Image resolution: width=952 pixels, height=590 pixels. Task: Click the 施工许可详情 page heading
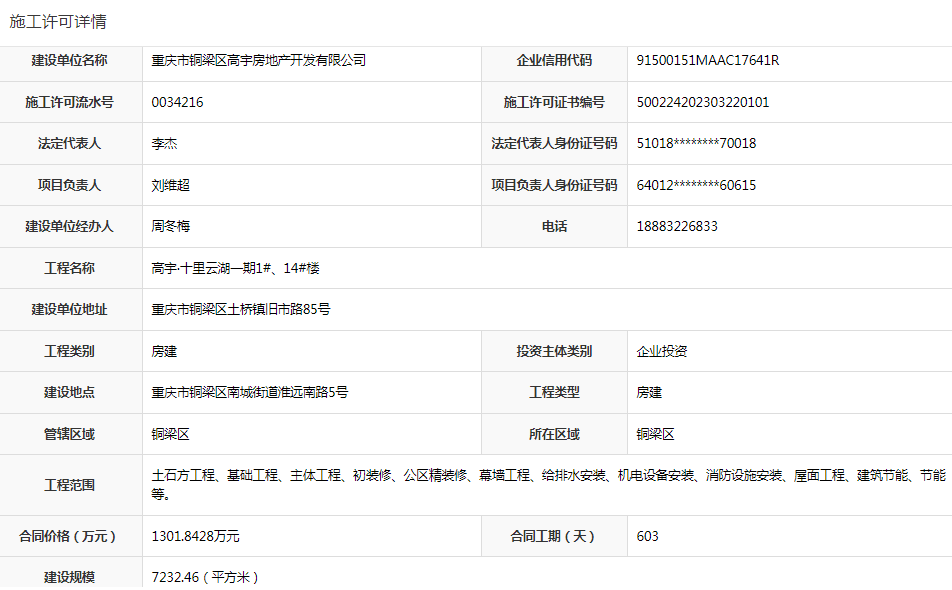tap(58, 21)
